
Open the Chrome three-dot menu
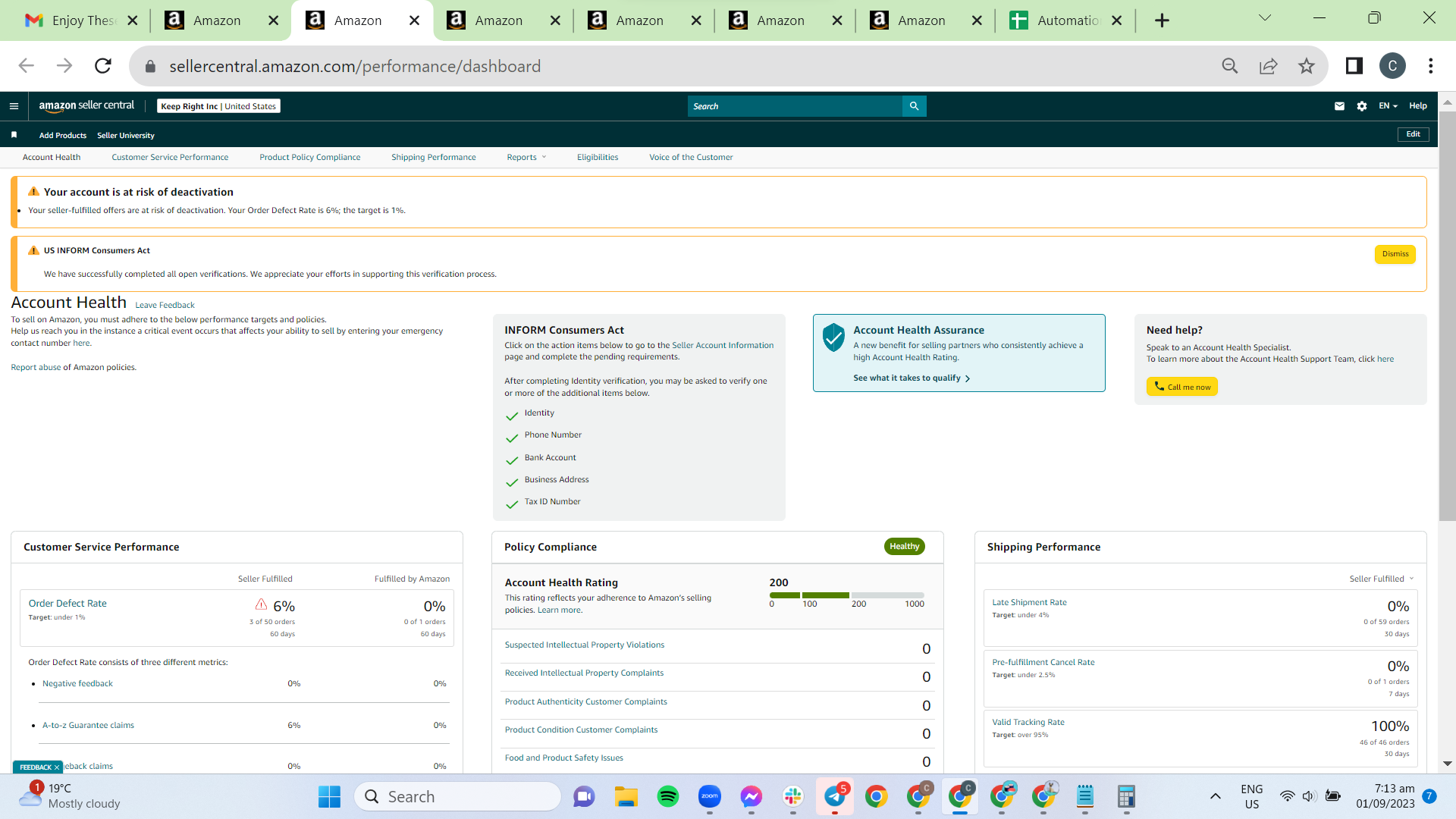pos(1431,66)
